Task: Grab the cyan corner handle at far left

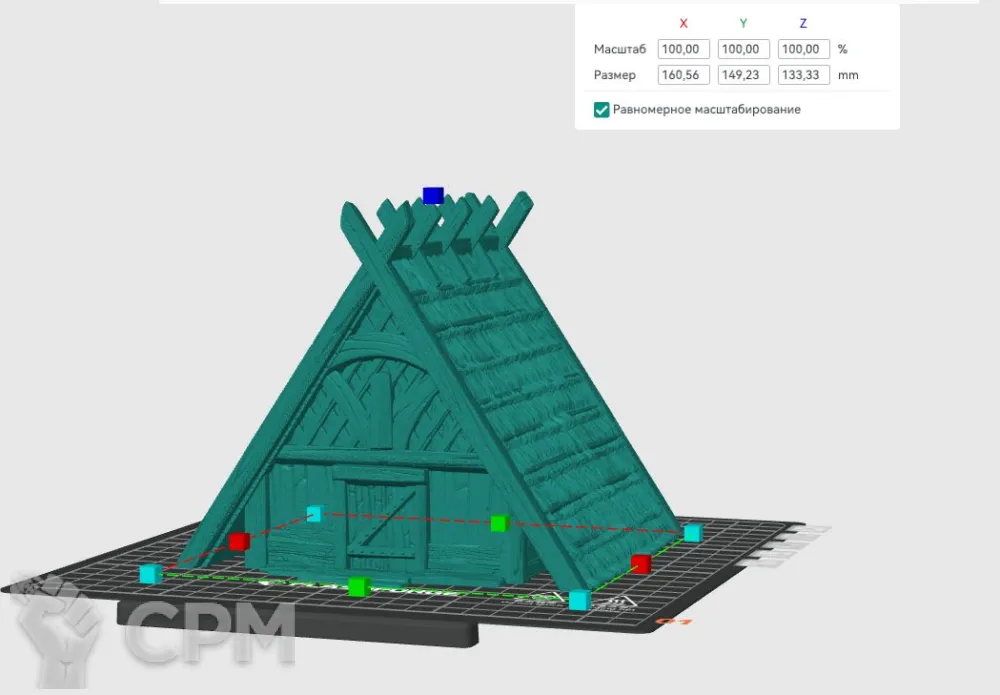Action: (x=150, y=573)
